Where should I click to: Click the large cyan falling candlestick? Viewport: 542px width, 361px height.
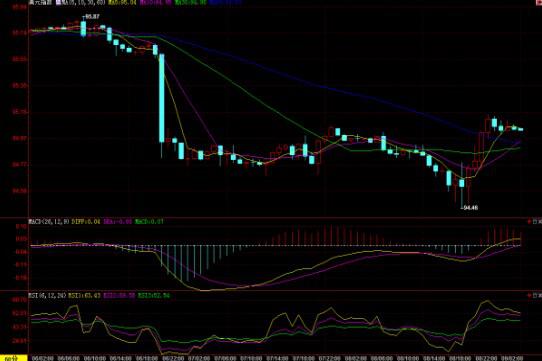tap(161, 98)
